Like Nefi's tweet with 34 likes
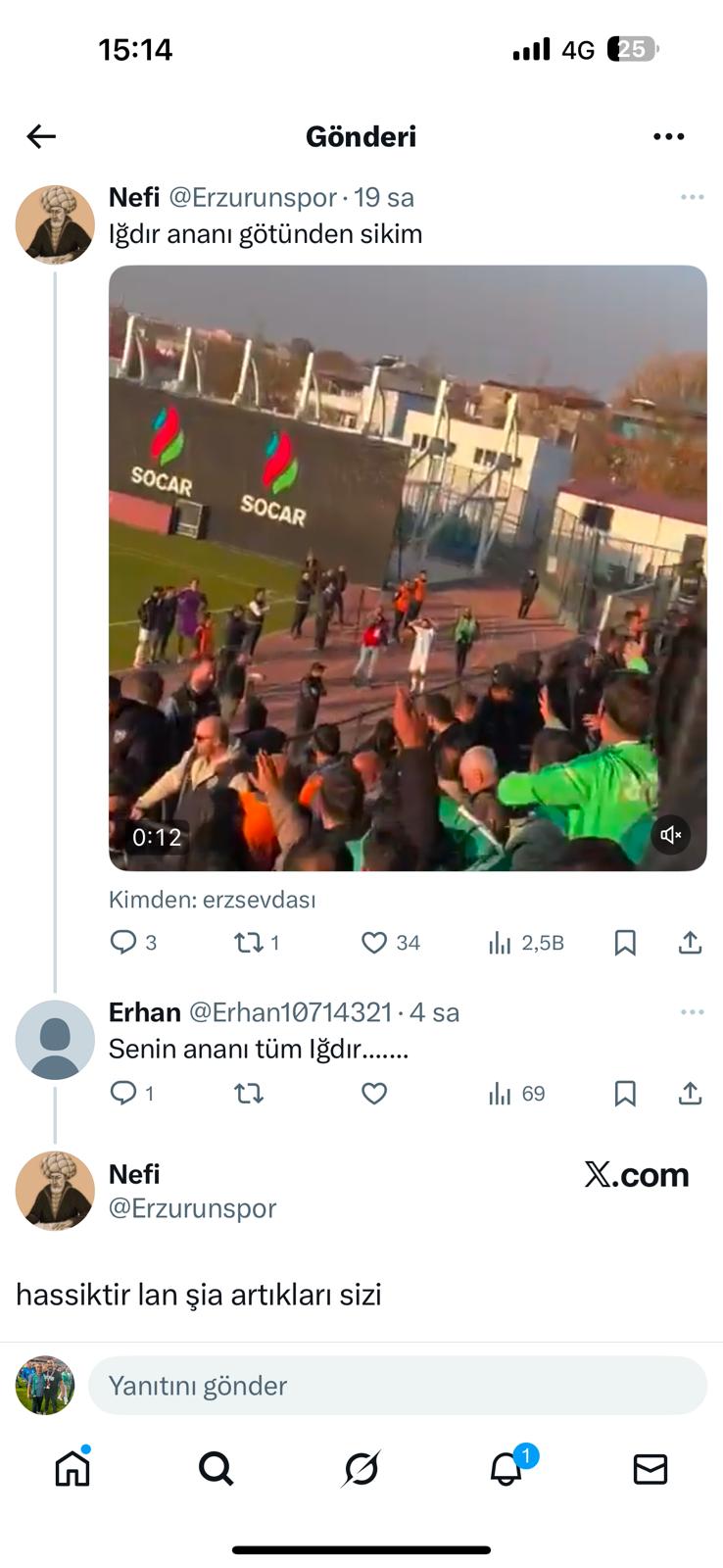This screenshot has height=1568, width=723. (390, 943)
